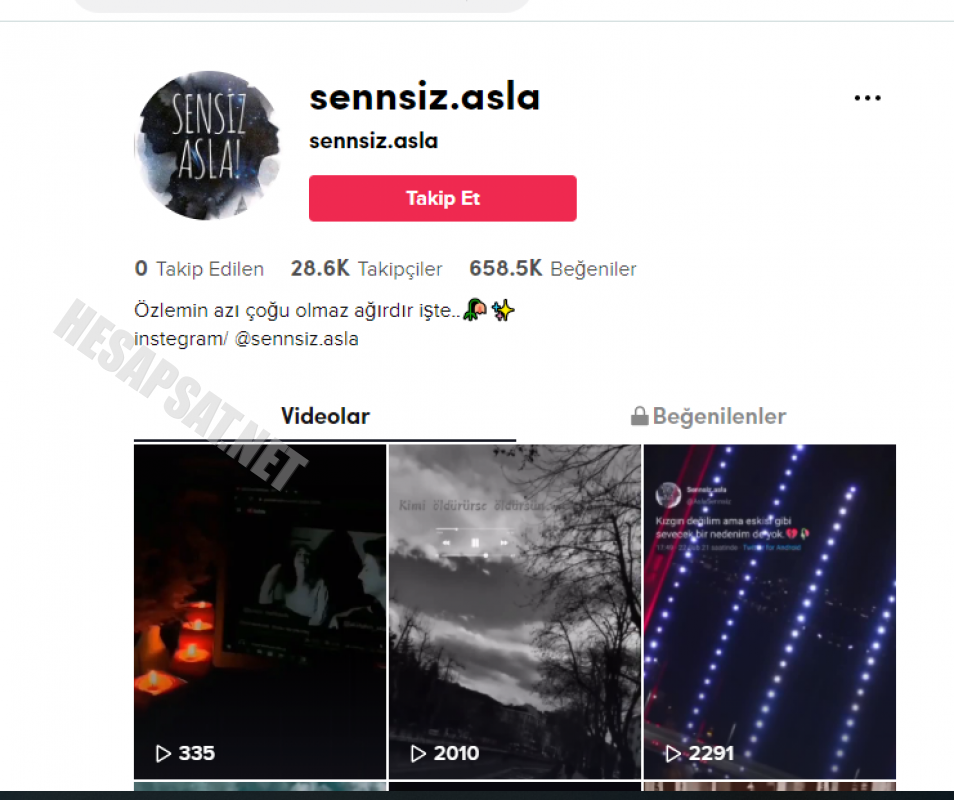Click the Sensiz Asla profile avatar

[x=207, y=146]
